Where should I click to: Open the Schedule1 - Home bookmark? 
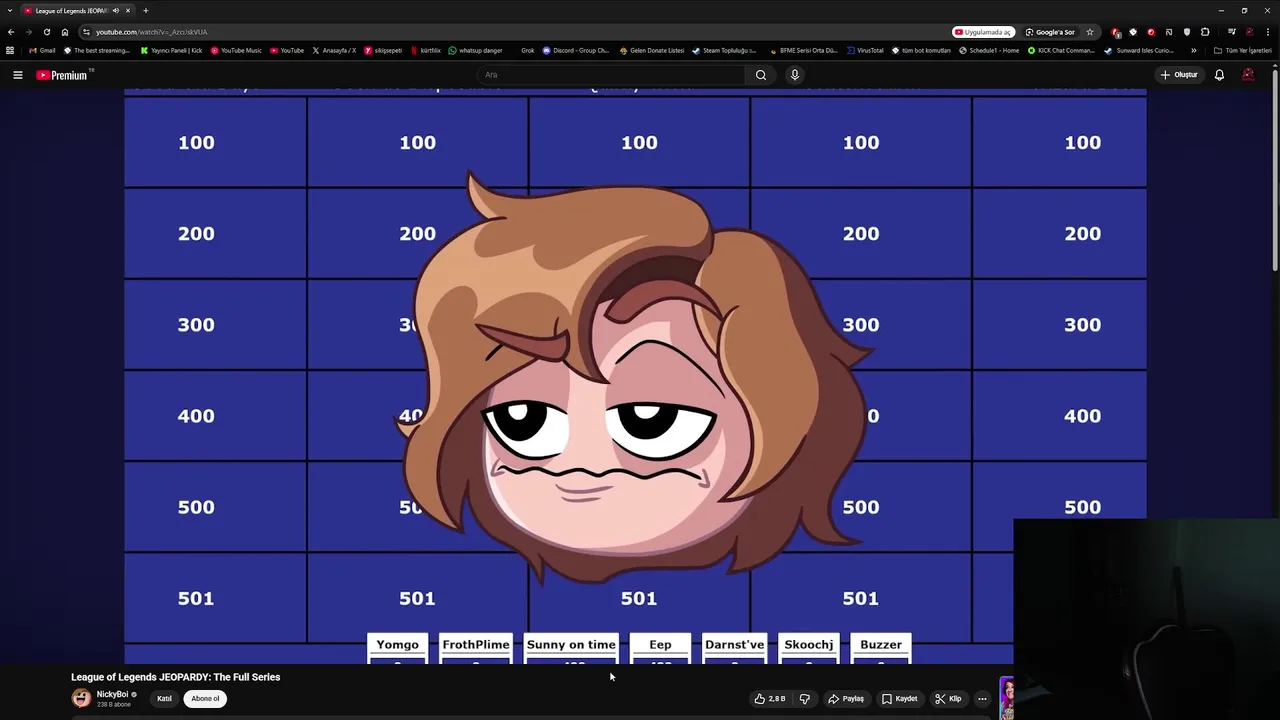pos(989,50)
